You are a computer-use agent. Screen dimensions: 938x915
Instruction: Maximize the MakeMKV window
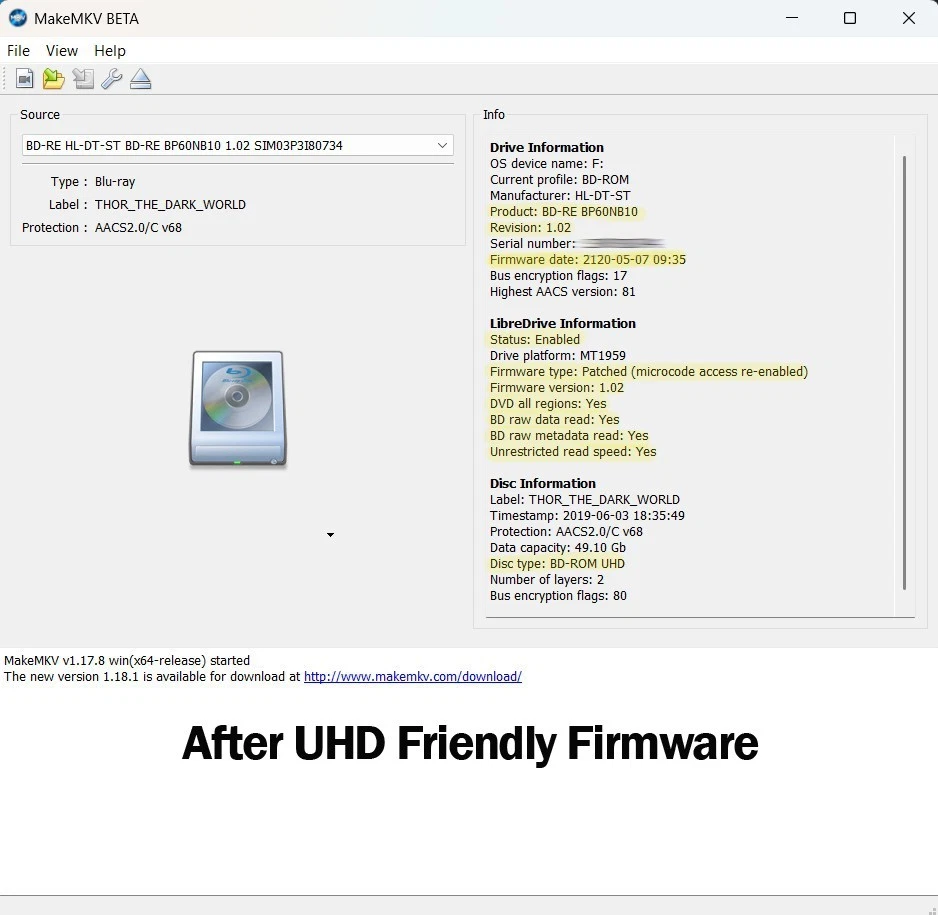[x=849, y=18]
